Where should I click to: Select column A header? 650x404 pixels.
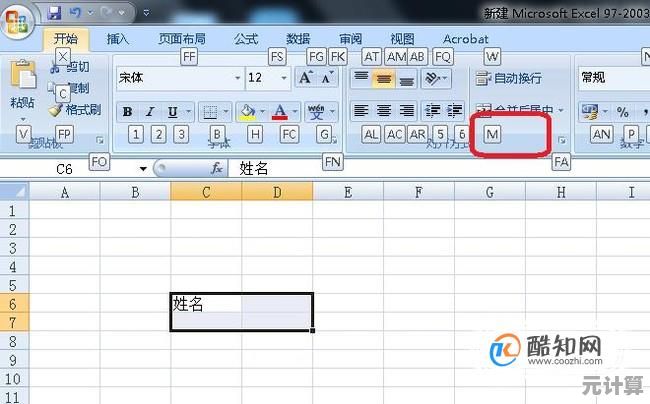click(64, 192)
